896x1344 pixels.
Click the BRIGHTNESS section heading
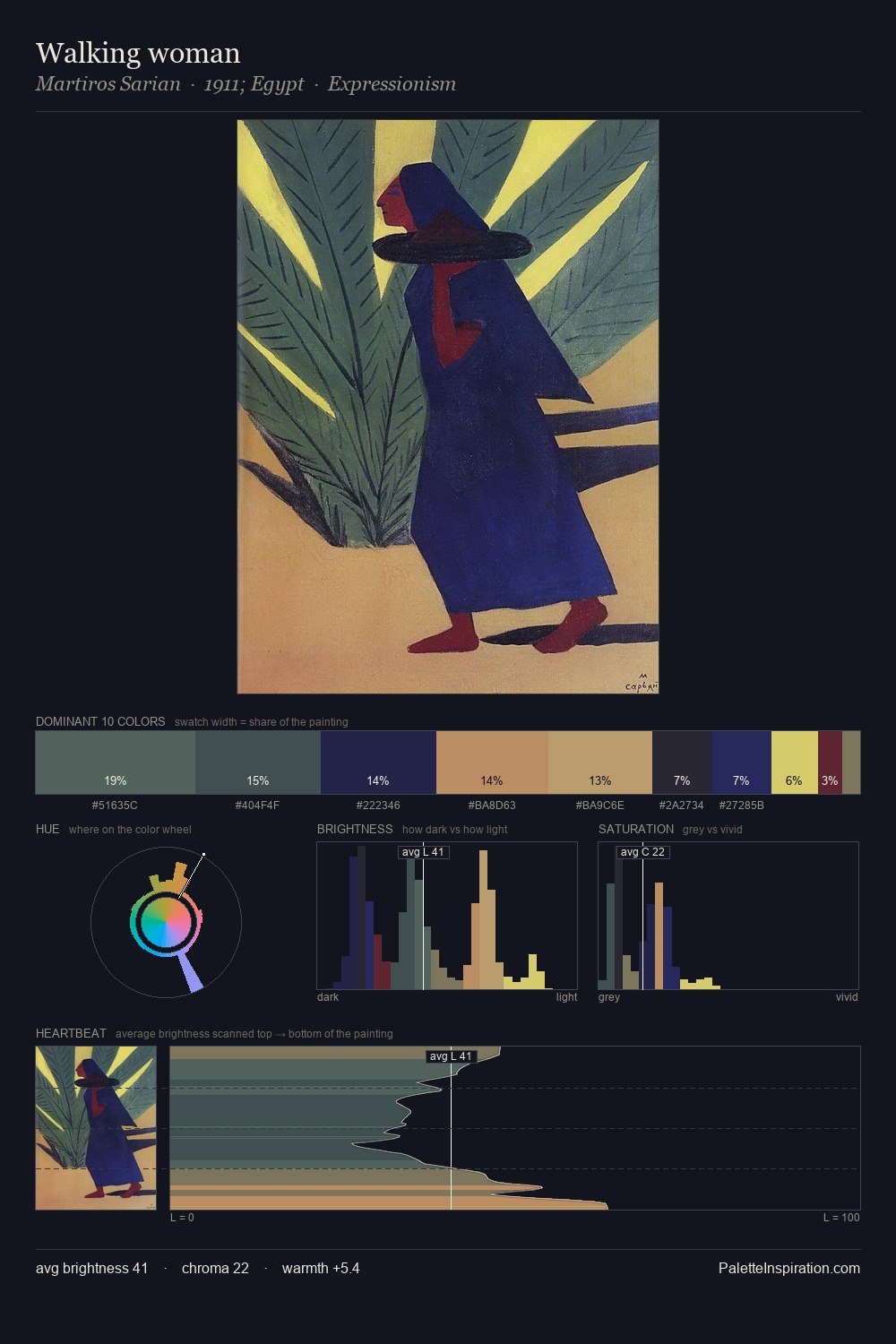coord(355,829)
